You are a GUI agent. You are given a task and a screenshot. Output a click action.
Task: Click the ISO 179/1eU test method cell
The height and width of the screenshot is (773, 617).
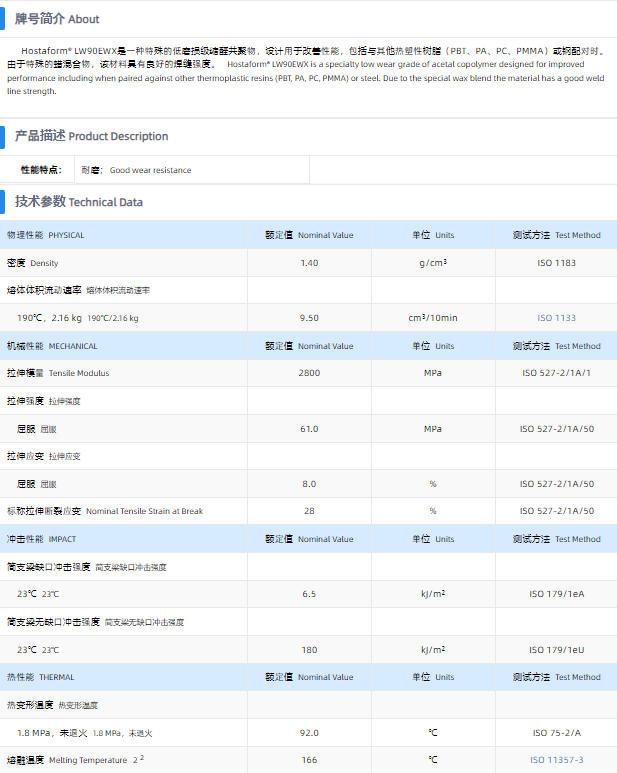(x=556, y=649)
